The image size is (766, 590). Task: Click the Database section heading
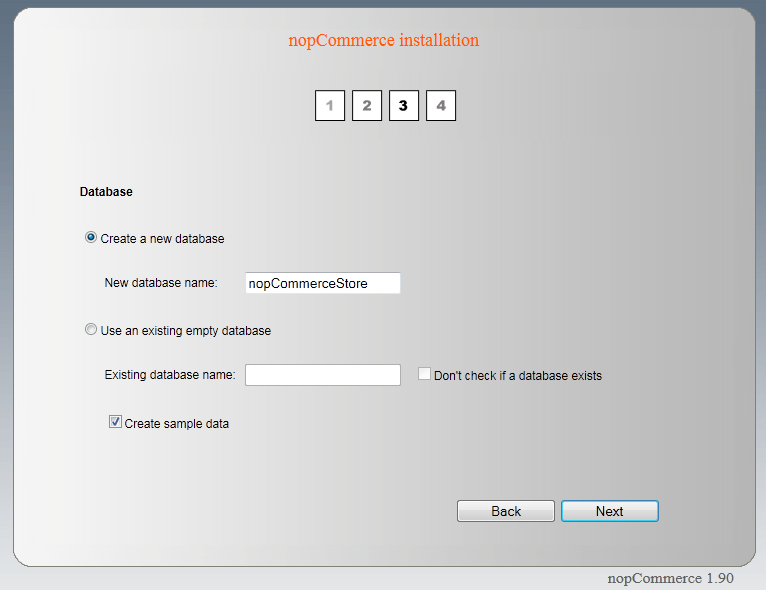(x=106, y=191)
